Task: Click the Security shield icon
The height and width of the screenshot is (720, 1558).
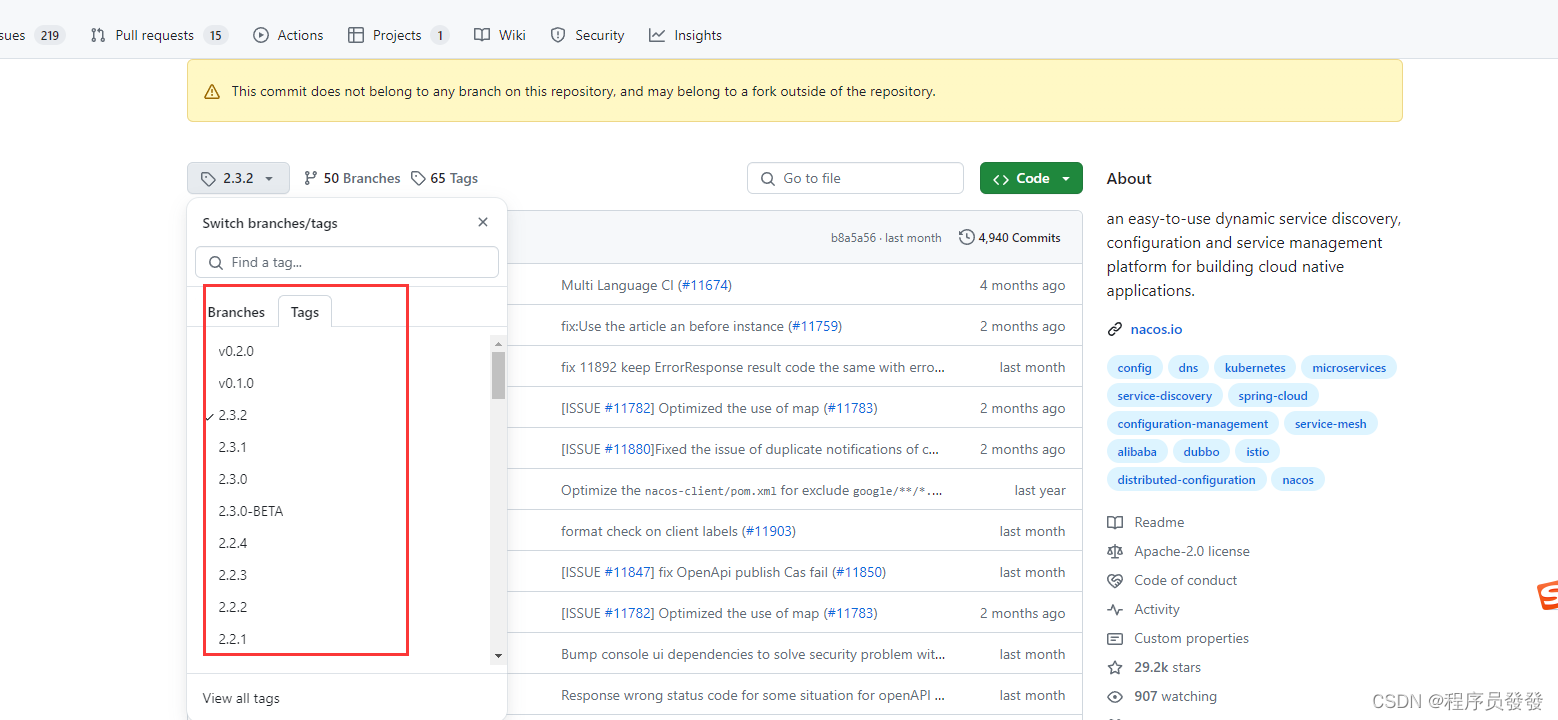Action: pos(558,35)
